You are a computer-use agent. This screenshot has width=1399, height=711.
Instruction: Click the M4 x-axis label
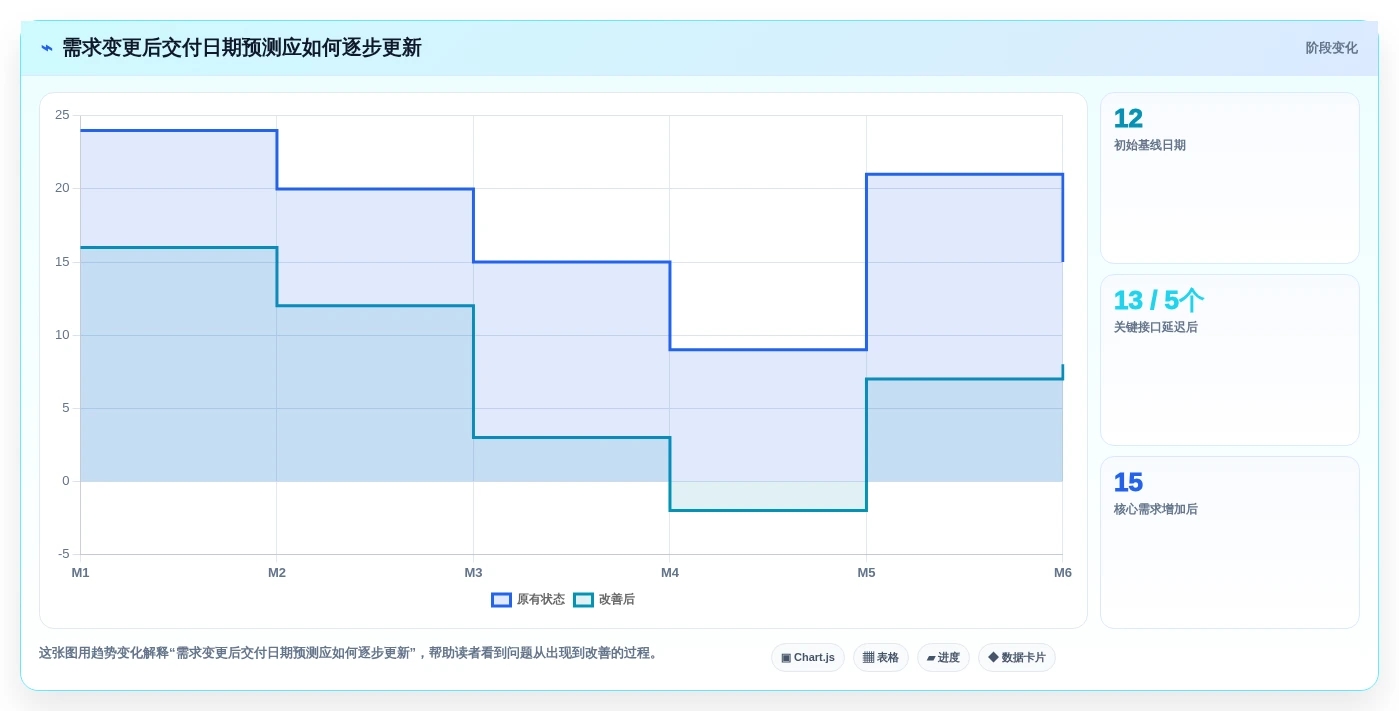tap(670, 573)
